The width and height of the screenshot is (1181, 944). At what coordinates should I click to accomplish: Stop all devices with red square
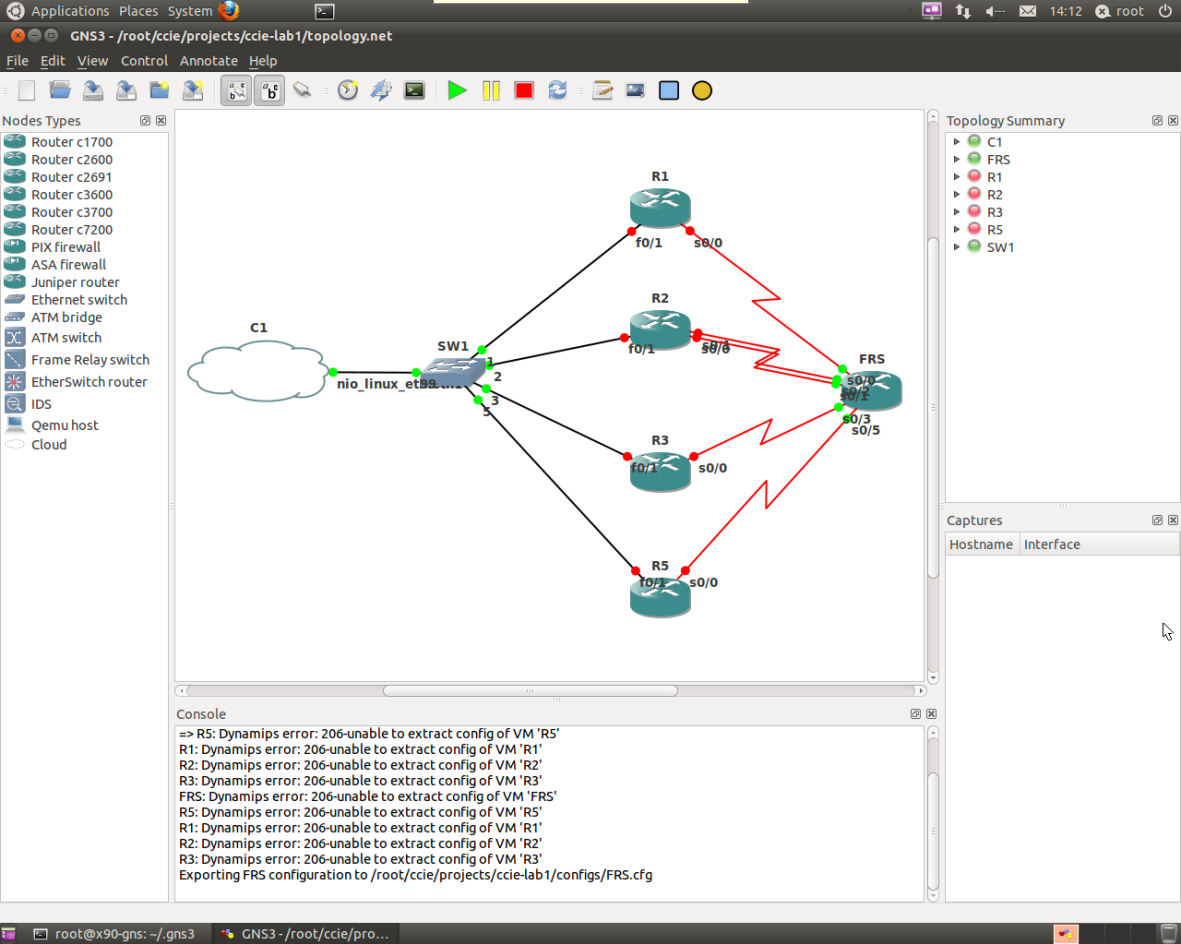coord(524,90)
